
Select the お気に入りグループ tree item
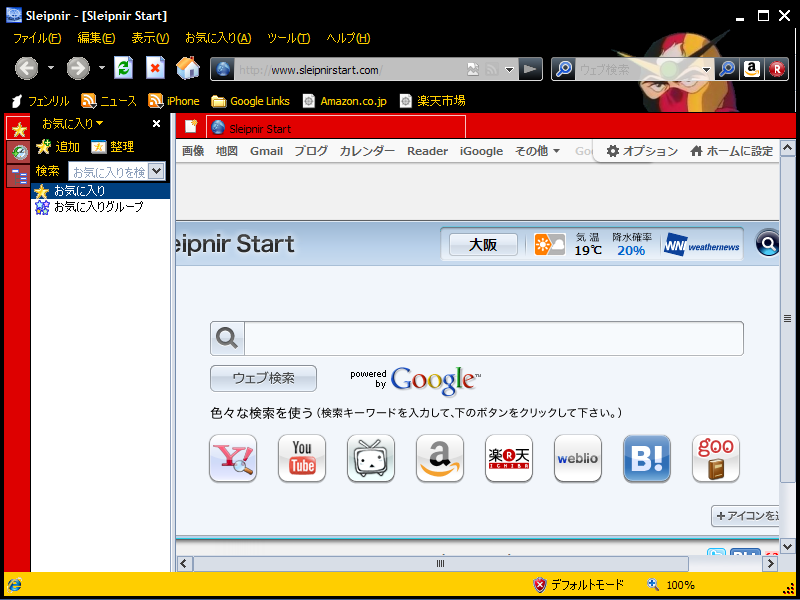click(x=90, y=207)
